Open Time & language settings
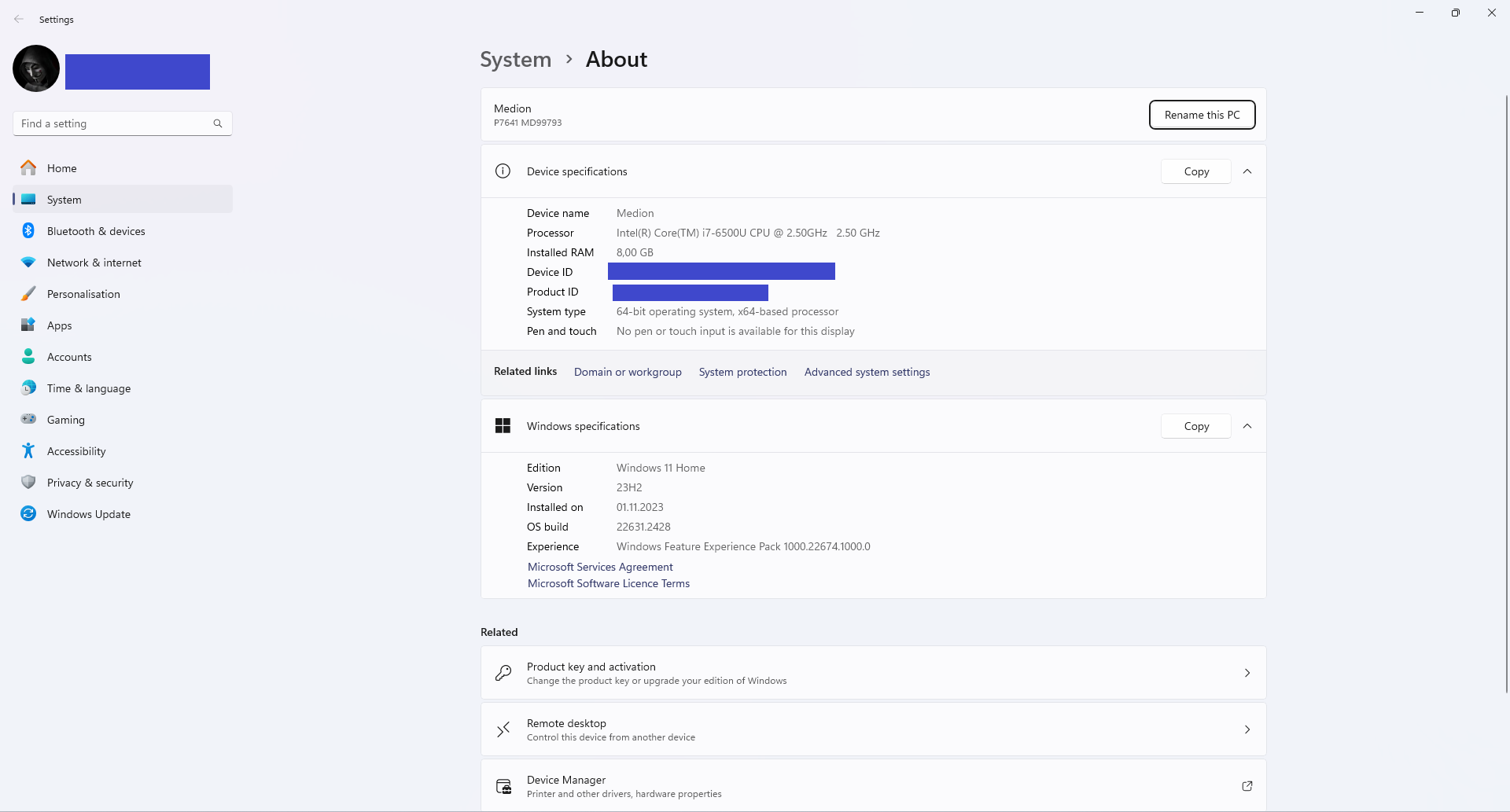This screenshot has height=812, width=1510. (x=123, y=388)
